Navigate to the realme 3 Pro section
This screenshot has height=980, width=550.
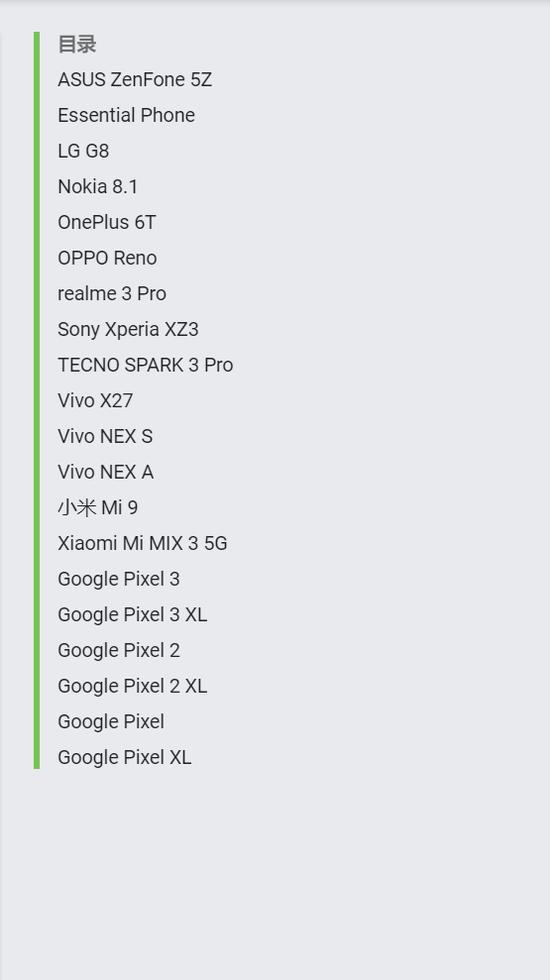point(112,294)
